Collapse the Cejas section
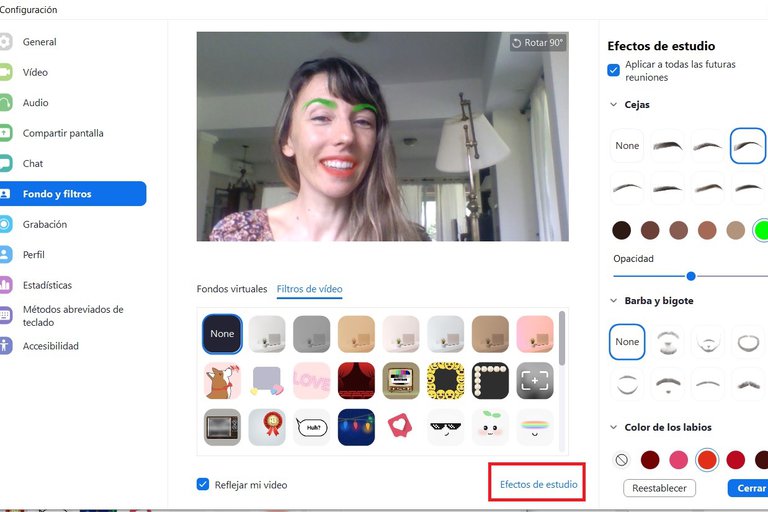The width and height of the screenshot is (768, 512). coord(613,105)
